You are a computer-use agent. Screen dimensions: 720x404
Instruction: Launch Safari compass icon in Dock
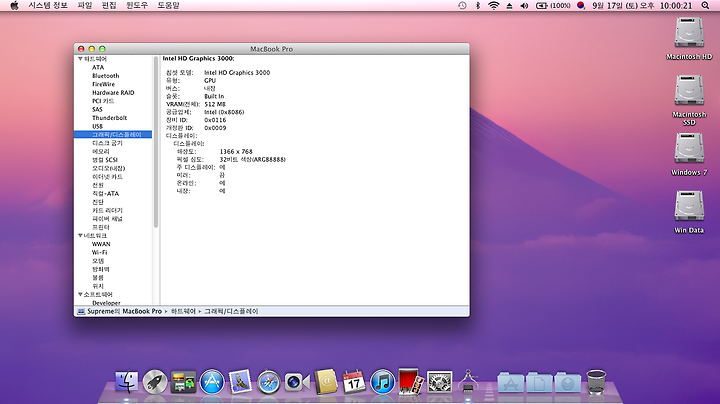point(269,382)
